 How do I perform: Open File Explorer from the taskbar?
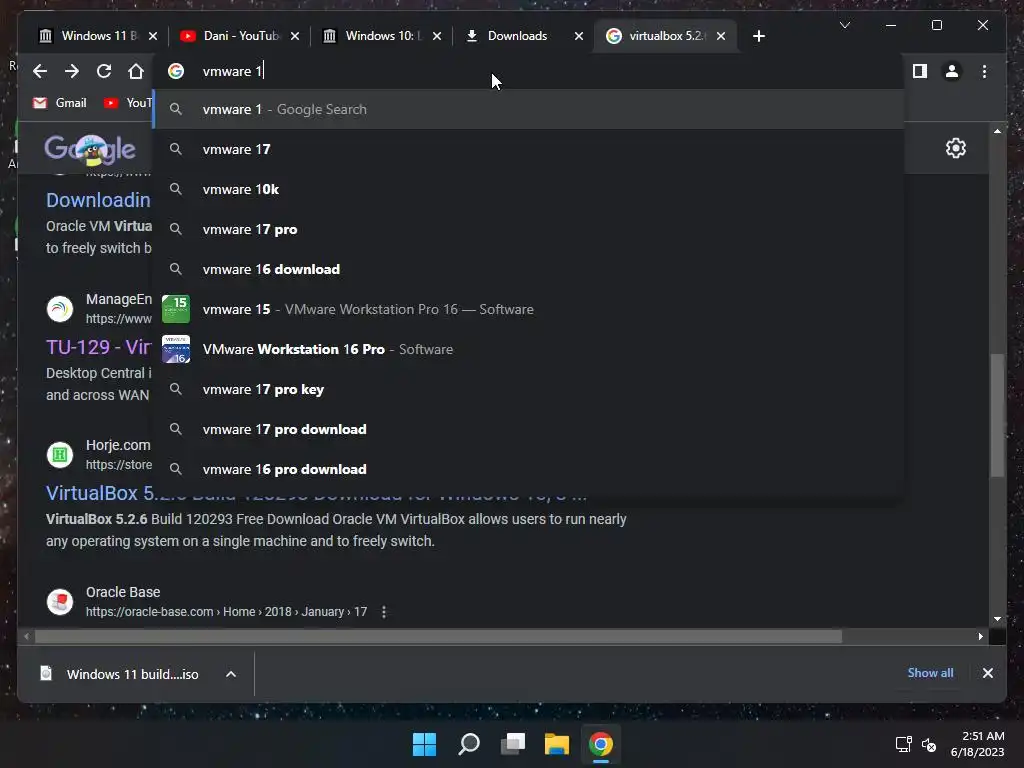click(557, 744)
